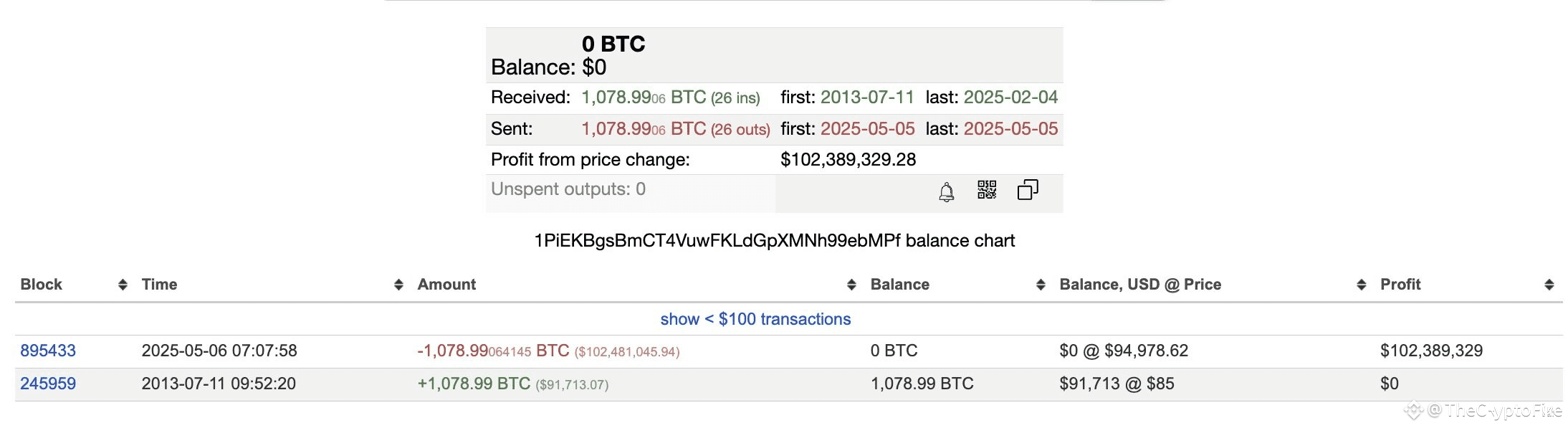Click the Amount column header
Viewport: 1568px width, 428px height.
click(446, 285)
